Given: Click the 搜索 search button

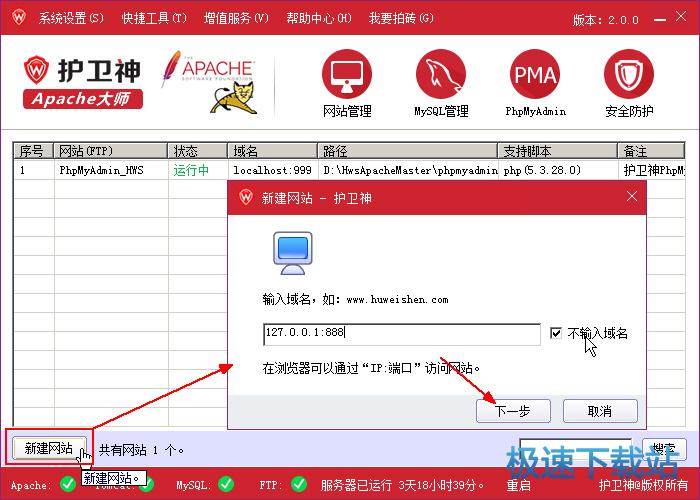Looking at the screenshot, I should coord(664,448).
